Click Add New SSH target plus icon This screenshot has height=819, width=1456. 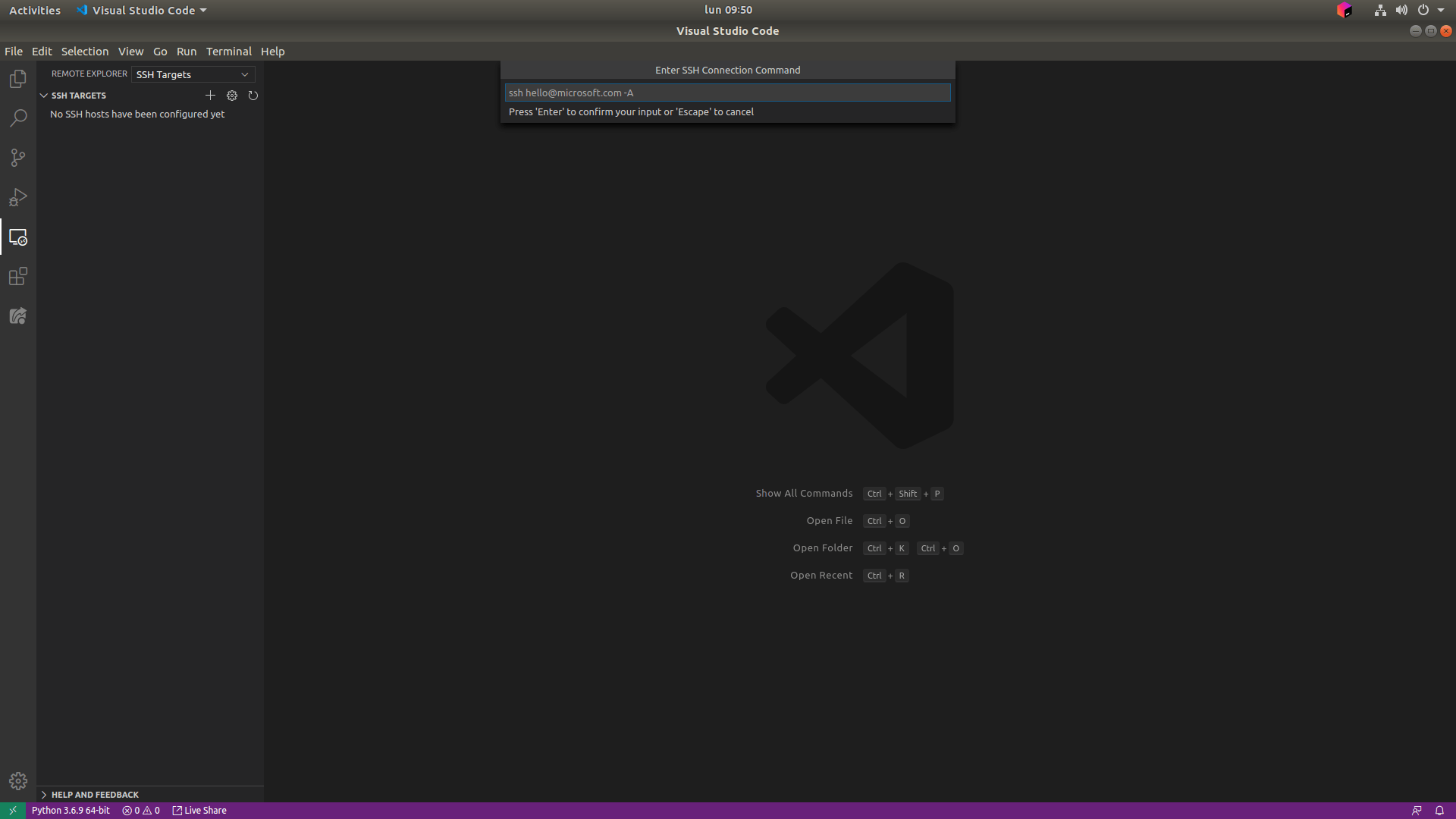coord(210,96)
